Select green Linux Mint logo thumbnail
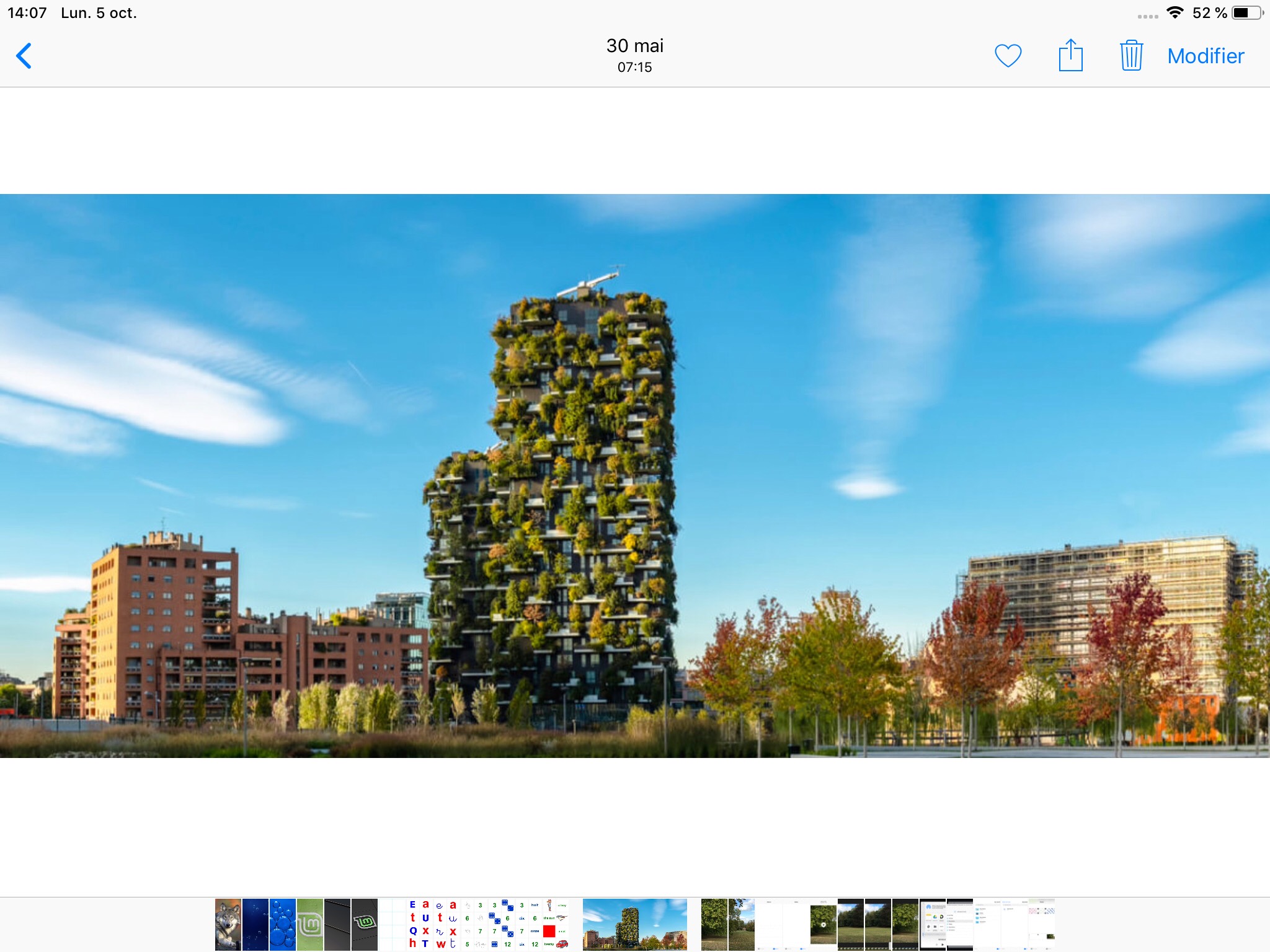The image size is (1270, 952). click(x=309, y=924)
